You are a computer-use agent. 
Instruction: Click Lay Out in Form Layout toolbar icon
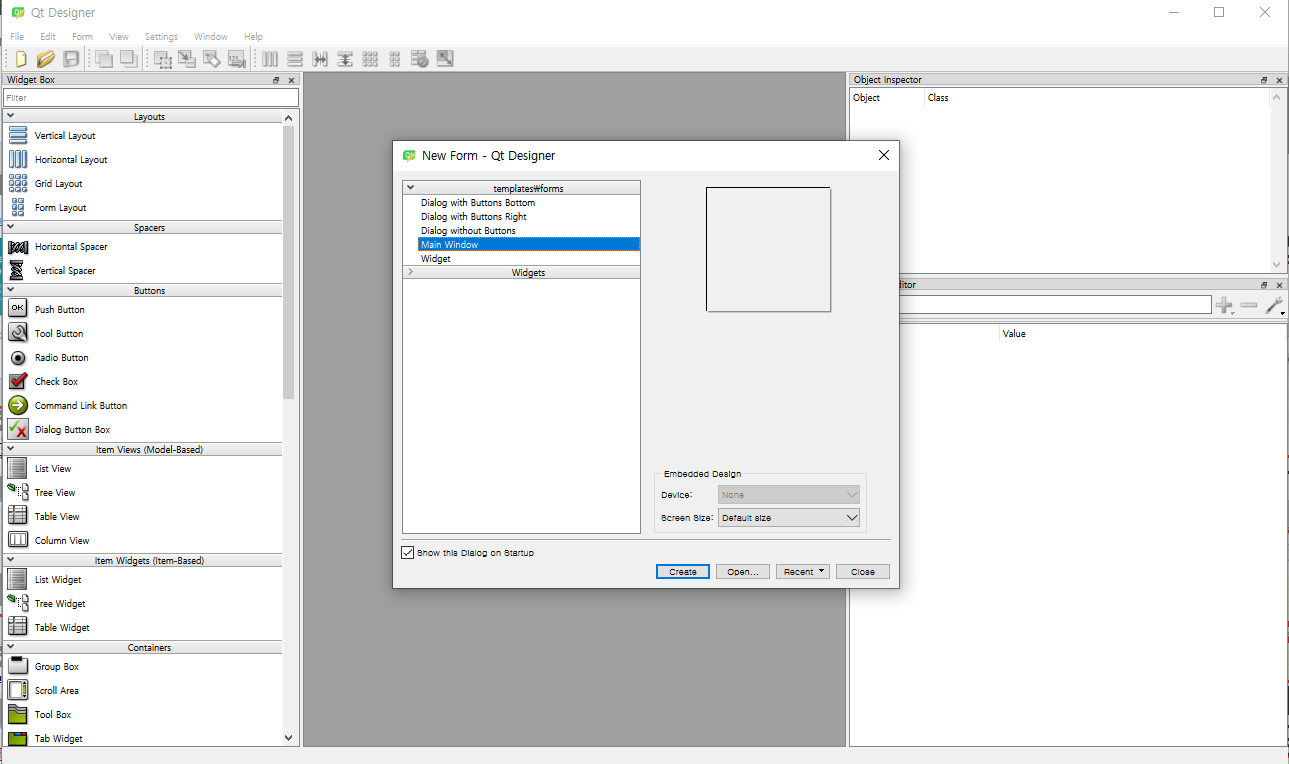coord(395,59)
